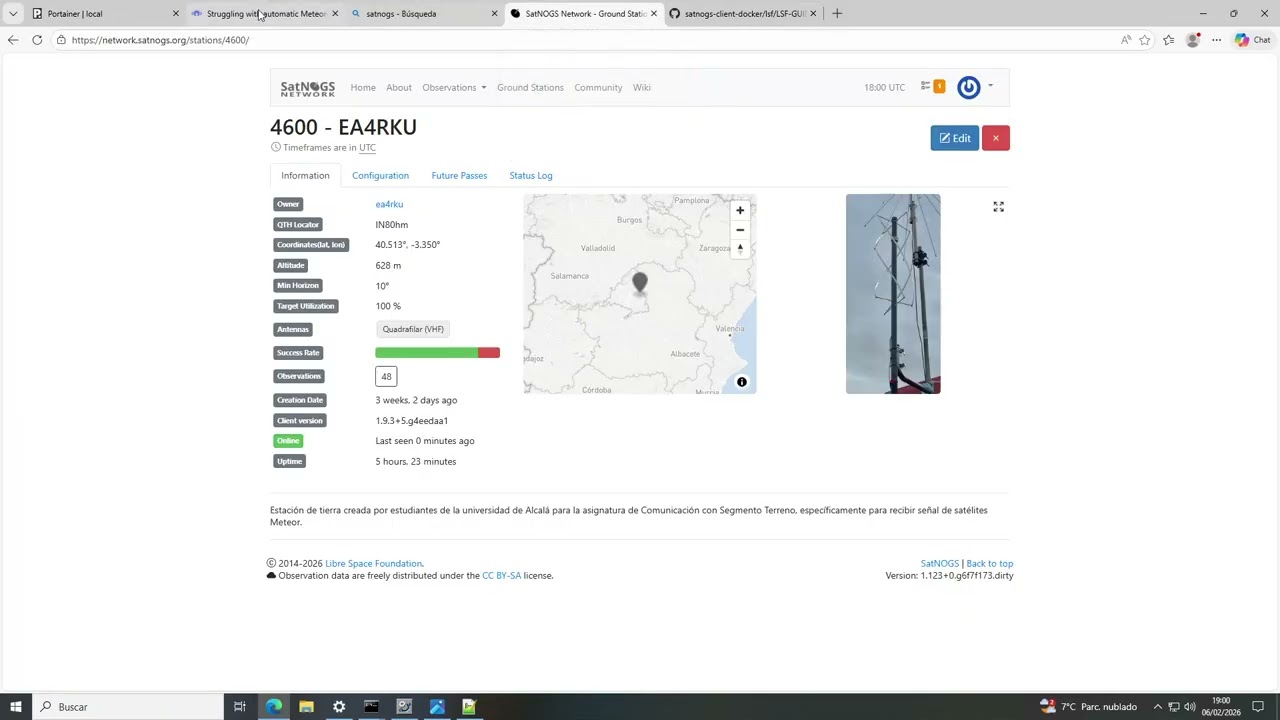Screen dimensions: 1280x720
Task: Toggle the read aloud icon in address bar
Action: point(1126,40)
